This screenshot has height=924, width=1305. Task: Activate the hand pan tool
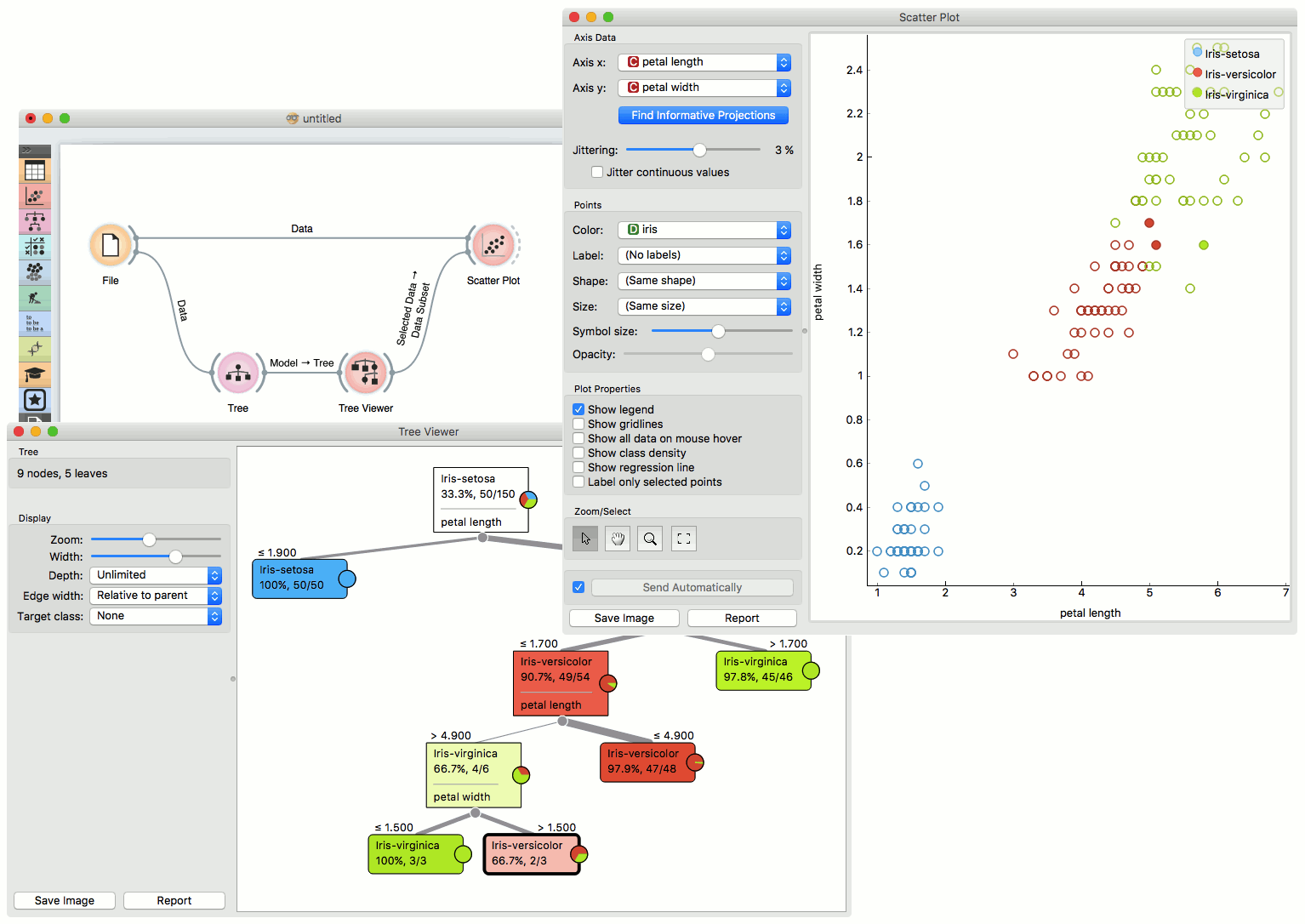(x=618, y=539)
